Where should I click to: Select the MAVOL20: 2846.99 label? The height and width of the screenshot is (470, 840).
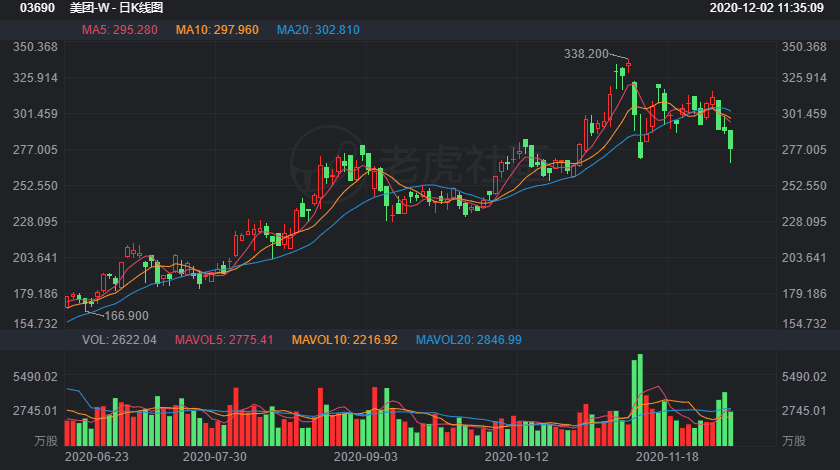[469, 340]
